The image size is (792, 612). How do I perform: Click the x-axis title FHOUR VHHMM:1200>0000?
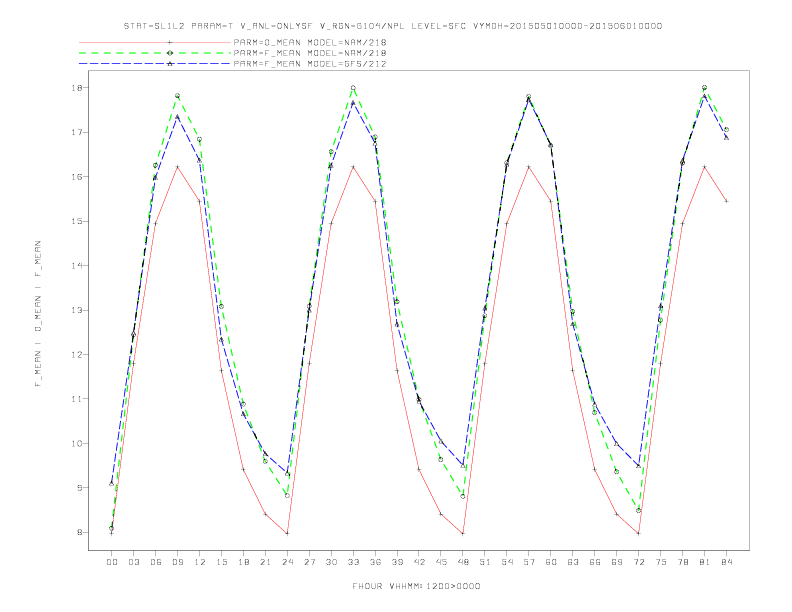point(416,586)
